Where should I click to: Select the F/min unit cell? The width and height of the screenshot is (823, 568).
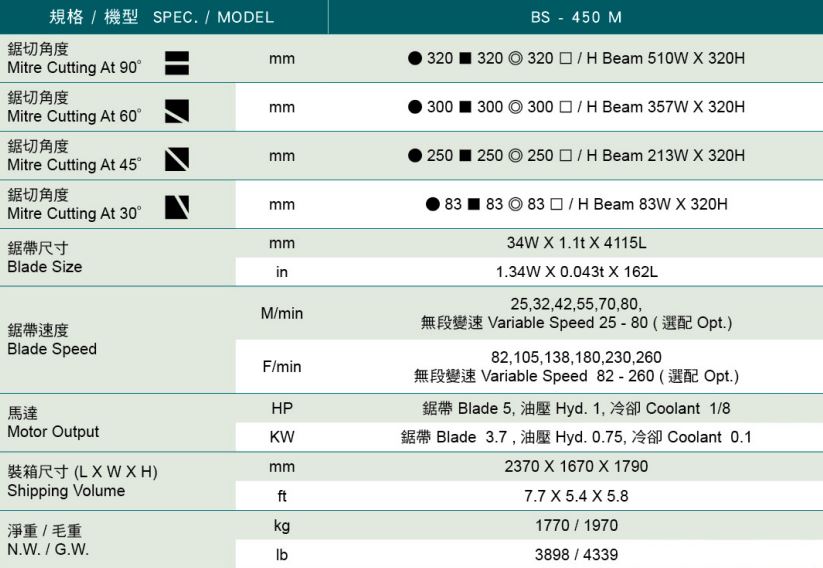tap(282, 367)
